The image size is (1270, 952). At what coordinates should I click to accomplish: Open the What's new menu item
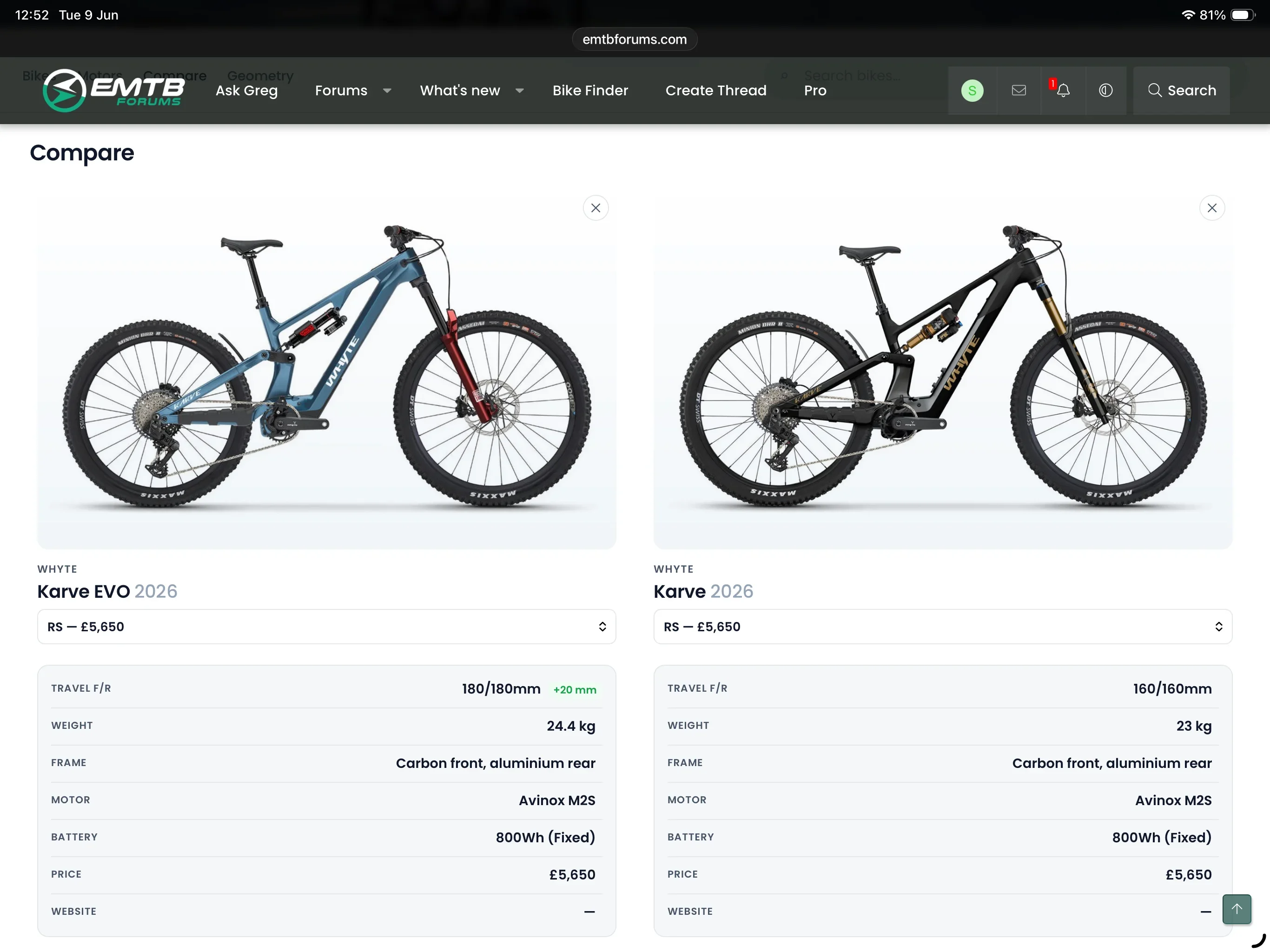click(x=460, y=90)
